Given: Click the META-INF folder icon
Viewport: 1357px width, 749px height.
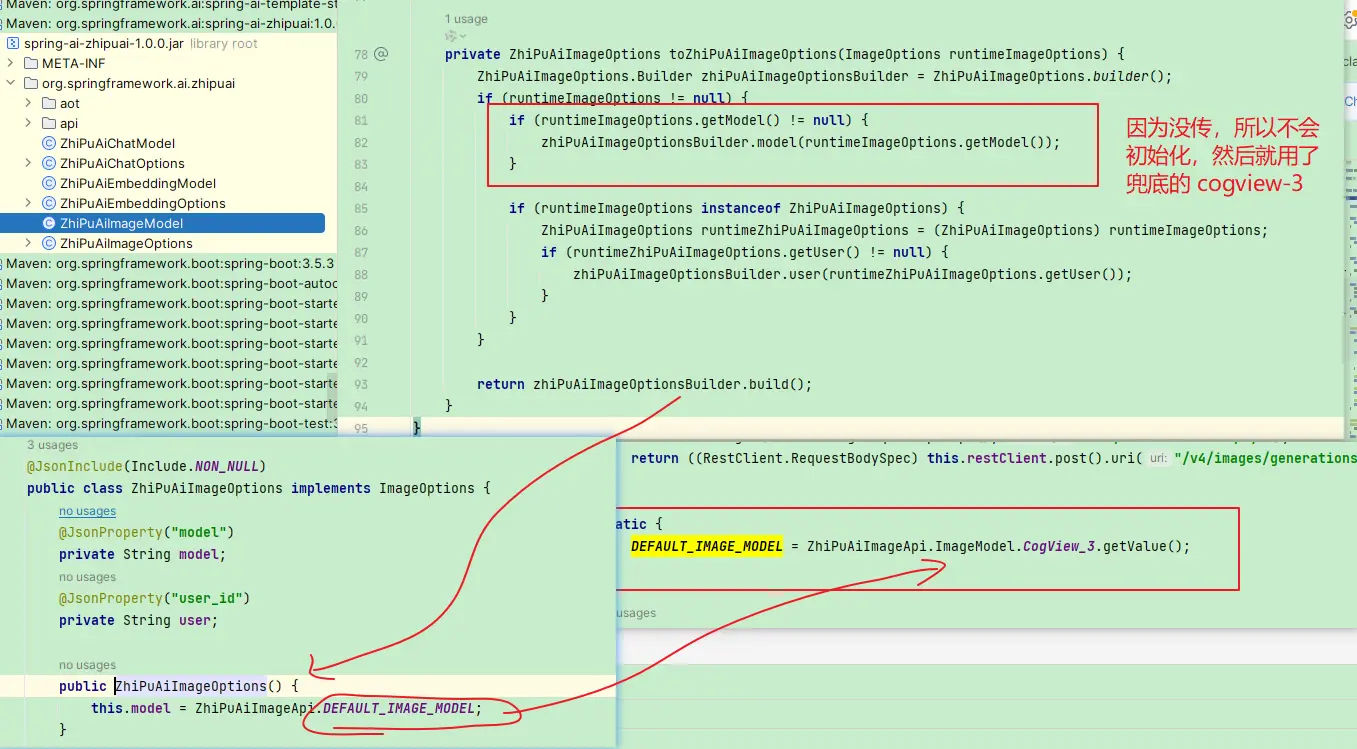Looking at the screenshot, I should pos(31,64).
